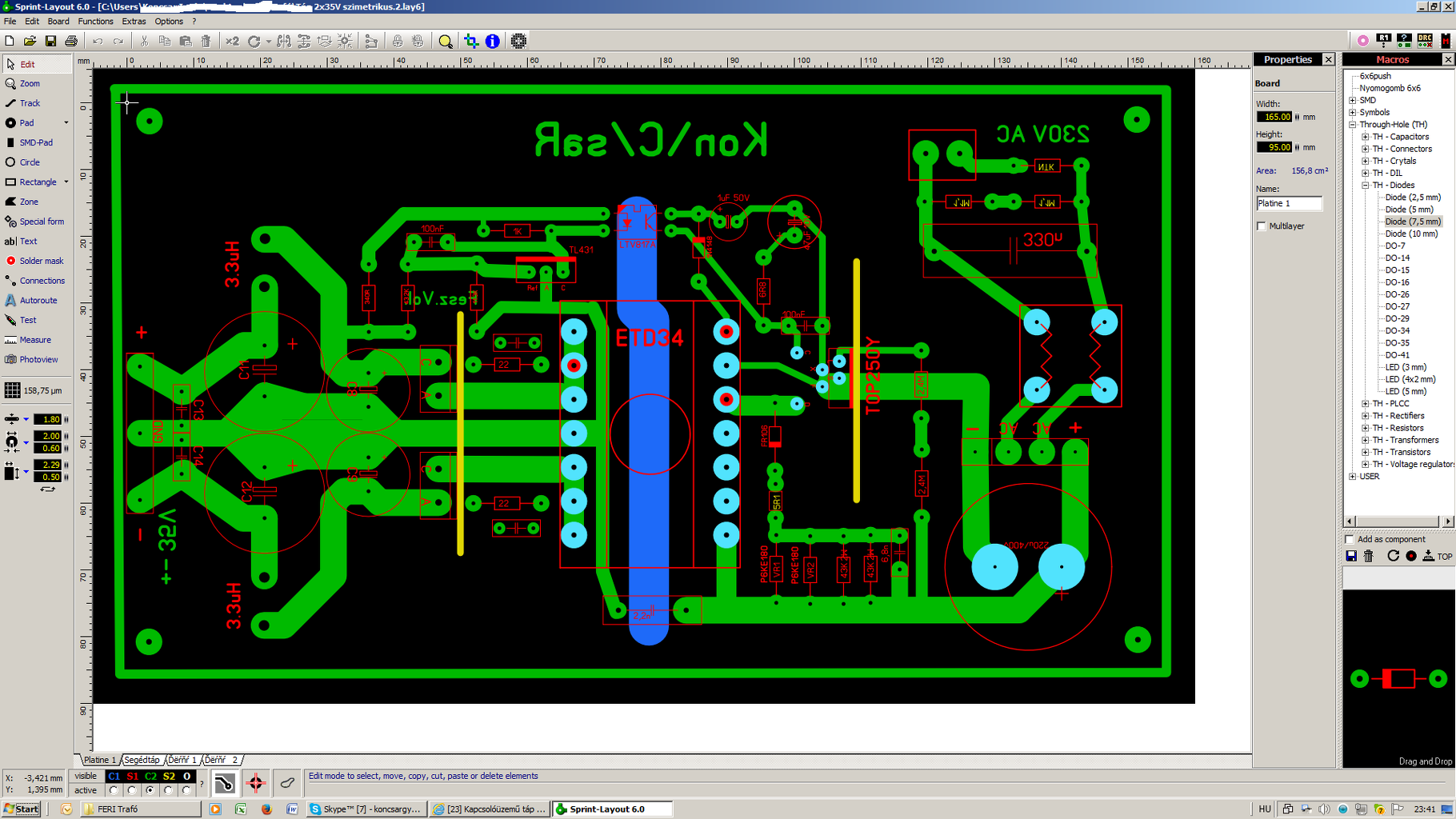This screenshot has height=819, width=1456.
Task: Click the pink pad properties icon
Action: coord(1363,40)
